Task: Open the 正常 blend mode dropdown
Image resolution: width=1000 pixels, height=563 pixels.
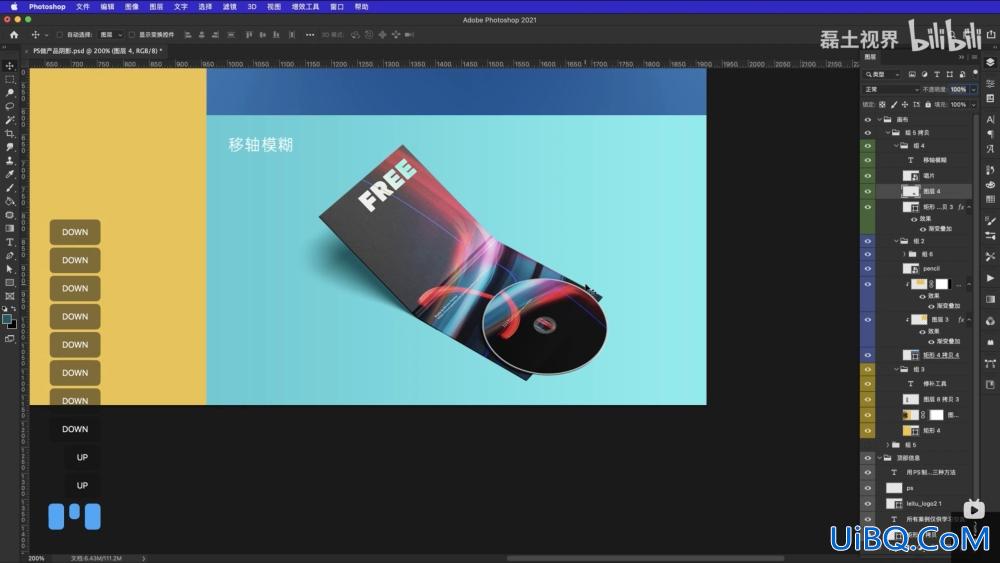Action: click(891, 89)
